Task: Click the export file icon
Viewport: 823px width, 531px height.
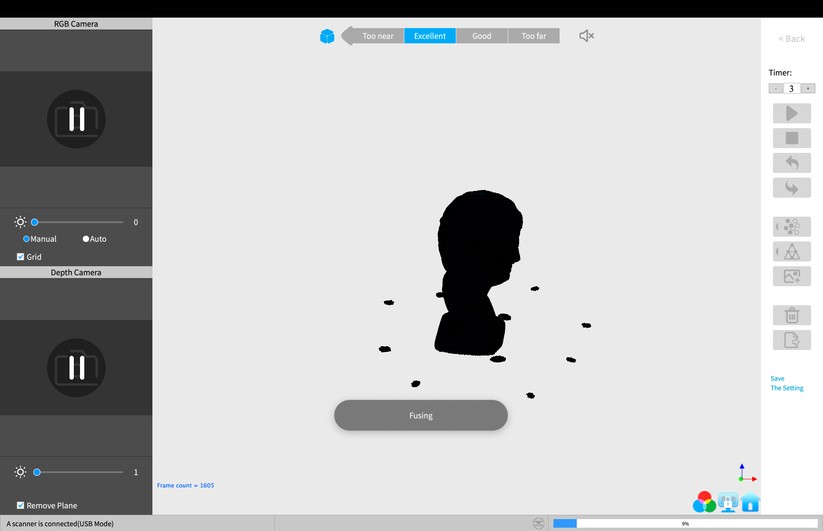Action: pyautogui.click(x=791, y=340)
